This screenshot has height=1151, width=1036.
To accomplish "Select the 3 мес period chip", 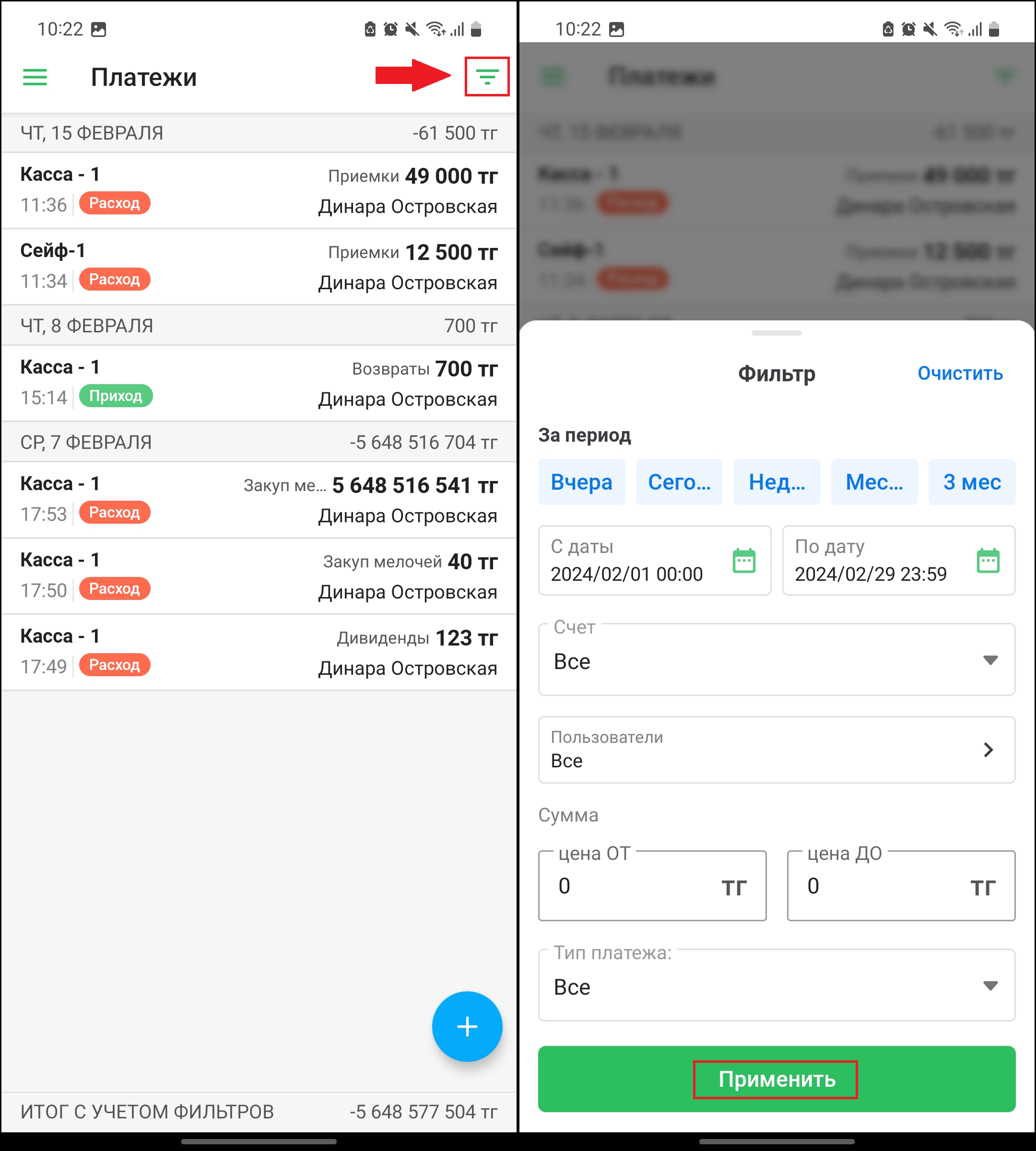I will pyautogui.click(x=972, y=482).
